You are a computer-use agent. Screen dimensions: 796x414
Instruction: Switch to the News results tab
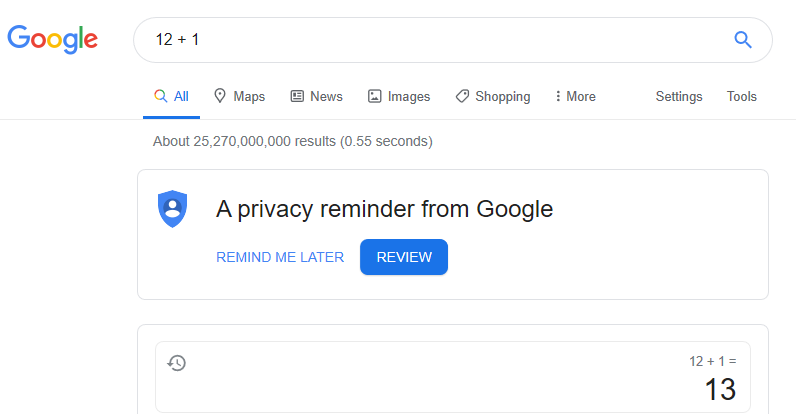[x=316, y=97]
